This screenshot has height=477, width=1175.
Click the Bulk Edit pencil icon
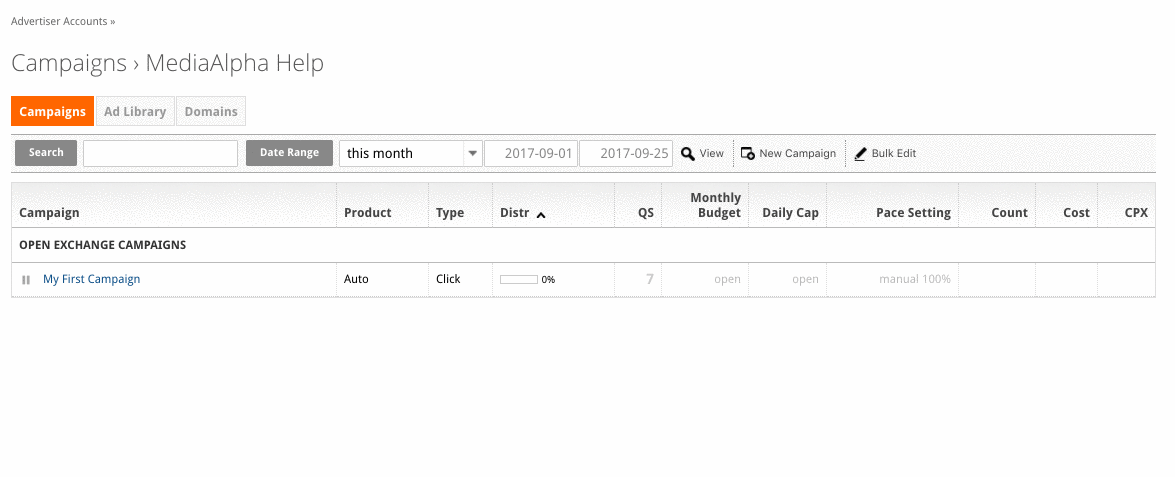click(860, 154)
